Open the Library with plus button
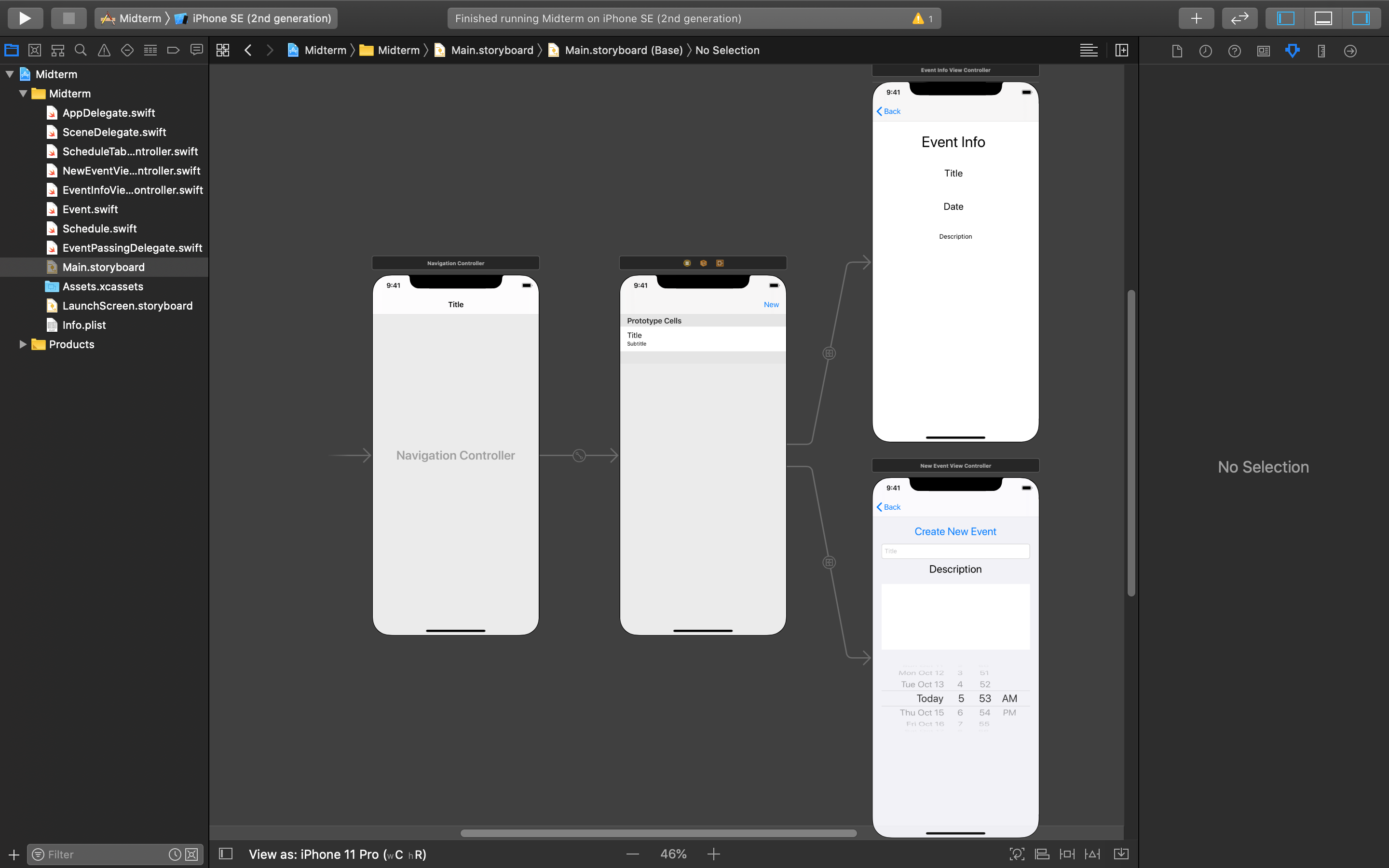The width and height of the screenshot is (1389, 868). point(1196,18)
